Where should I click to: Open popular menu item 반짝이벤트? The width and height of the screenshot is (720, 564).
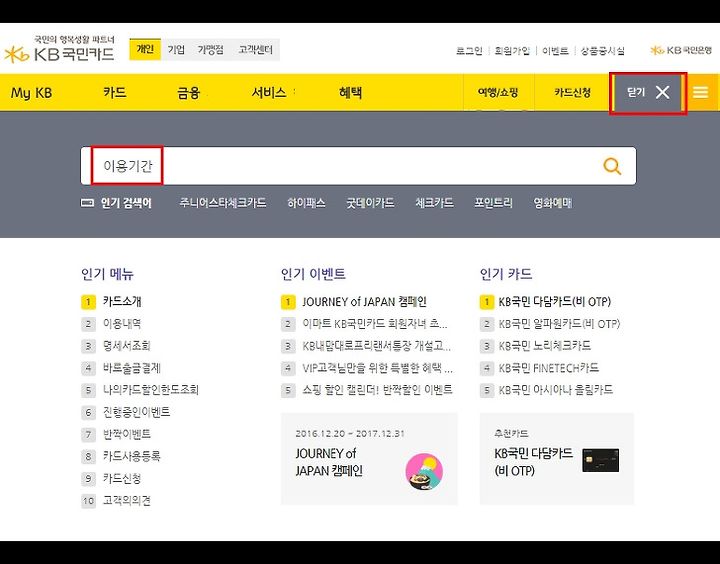[127, 434]
